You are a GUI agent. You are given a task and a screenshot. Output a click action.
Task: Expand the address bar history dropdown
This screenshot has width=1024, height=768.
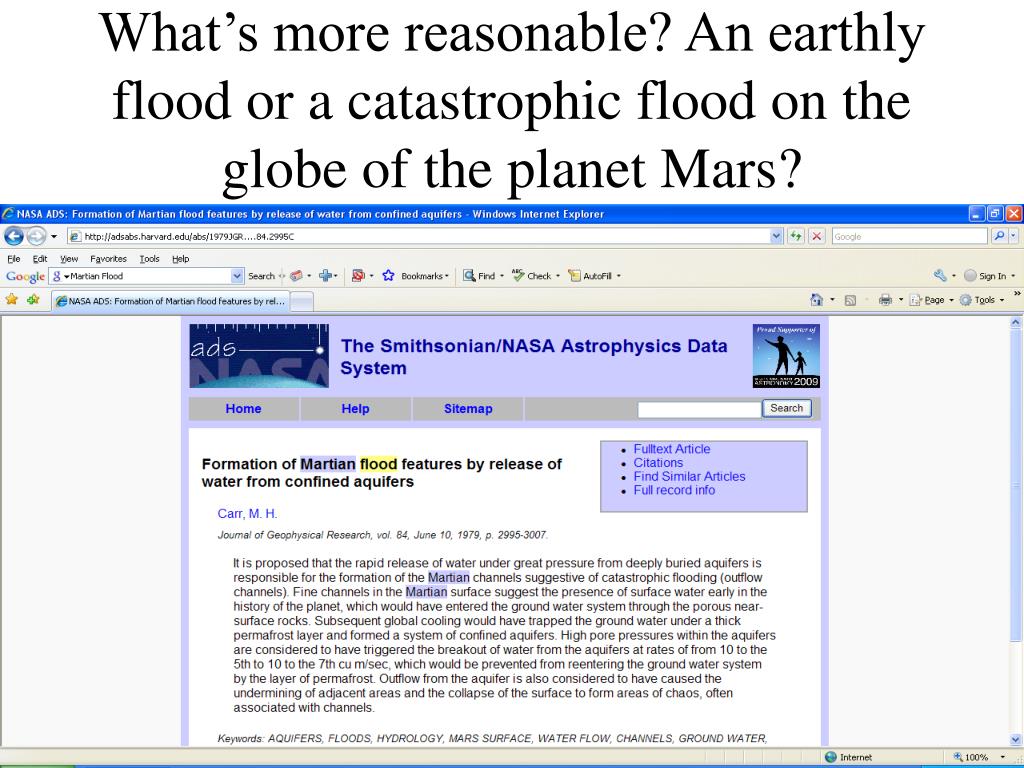[776, 236]
